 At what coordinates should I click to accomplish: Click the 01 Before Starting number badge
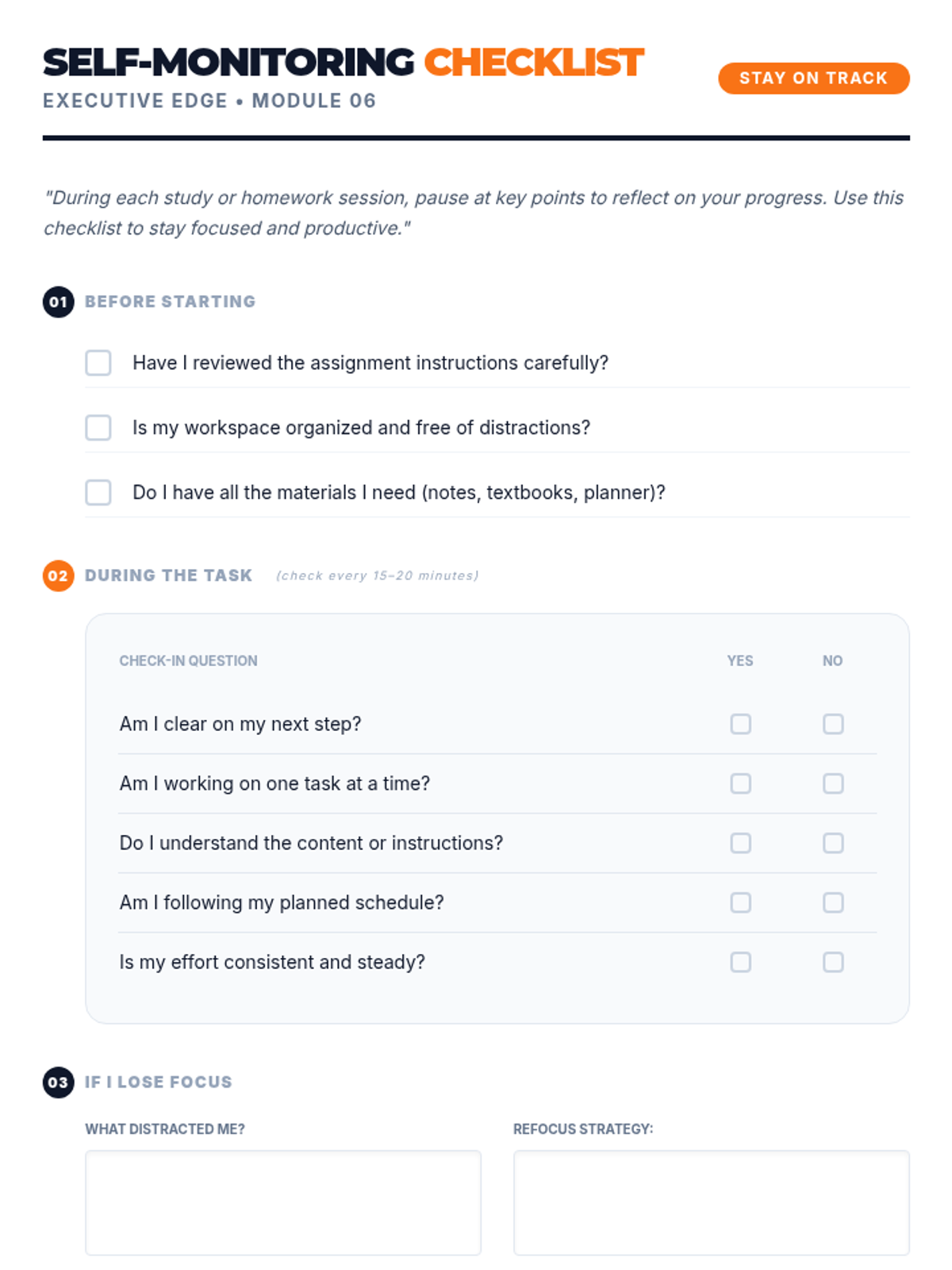(x=58, y=302)
